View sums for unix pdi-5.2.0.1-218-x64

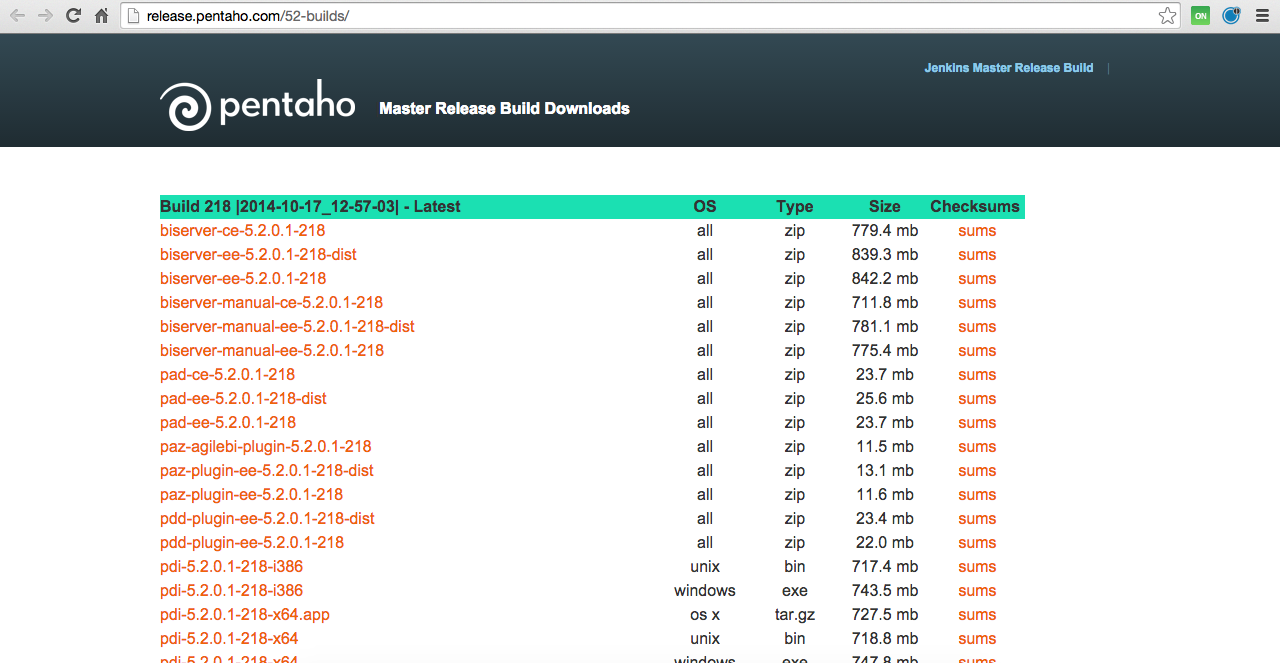977,639
